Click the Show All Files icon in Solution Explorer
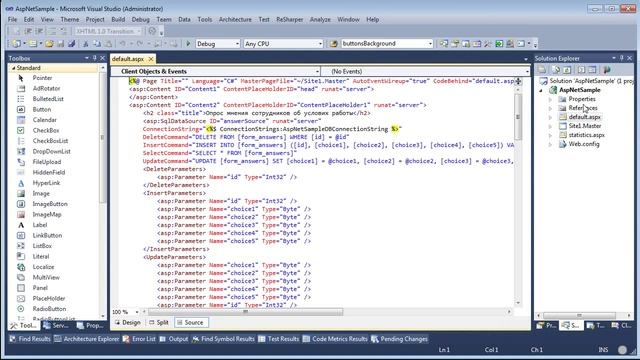This screenshot has width=640, height=360. [x=556, y=70]
